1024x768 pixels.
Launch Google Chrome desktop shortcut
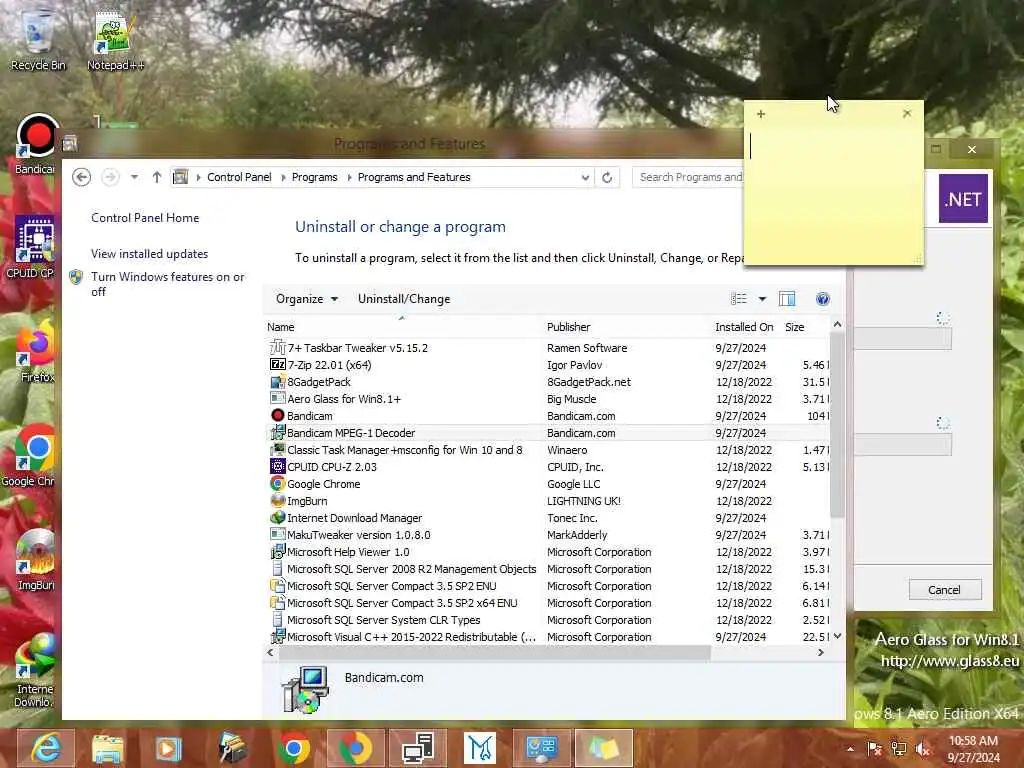(31, 456)
